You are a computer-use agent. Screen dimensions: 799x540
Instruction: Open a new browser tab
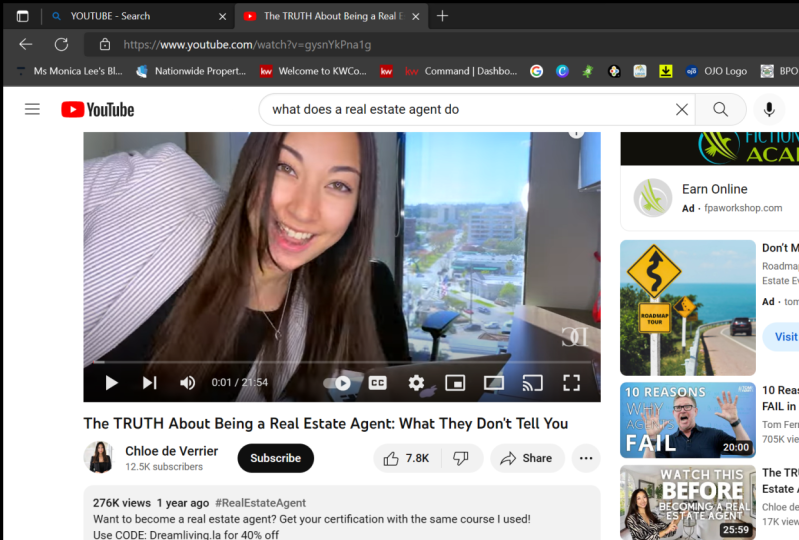click(x=442, y=16)
